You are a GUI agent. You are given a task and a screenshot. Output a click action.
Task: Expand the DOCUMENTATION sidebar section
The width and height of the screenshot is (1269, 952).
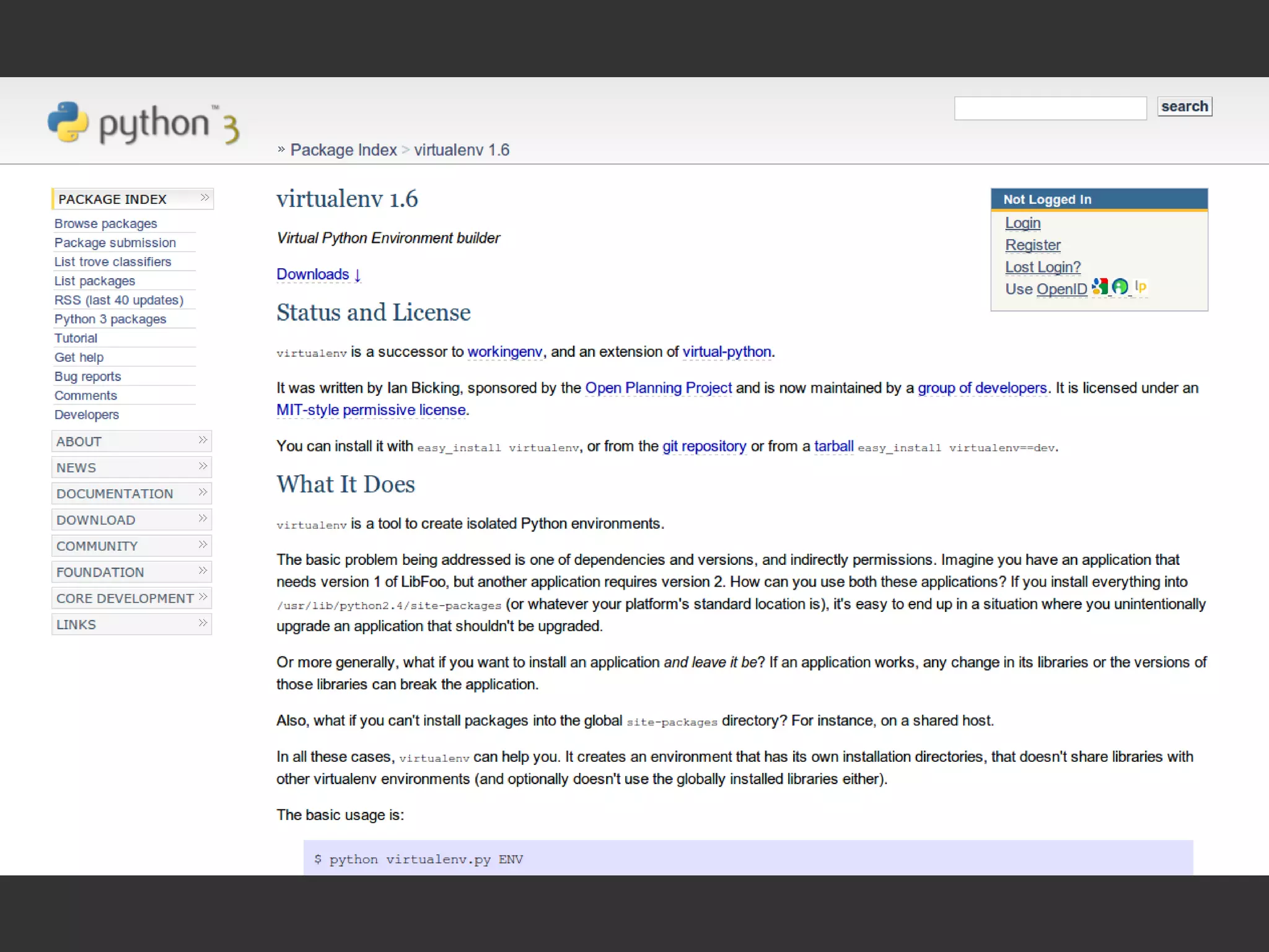115,494
